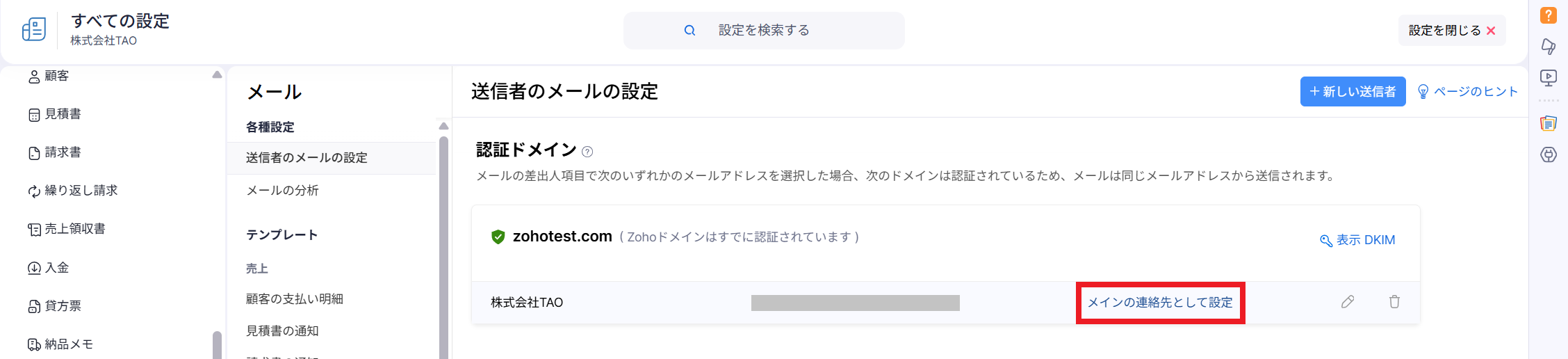Open the 表示 DKIM link
The height and width of the screenshot is (359, 1568).
(1357, 240)
